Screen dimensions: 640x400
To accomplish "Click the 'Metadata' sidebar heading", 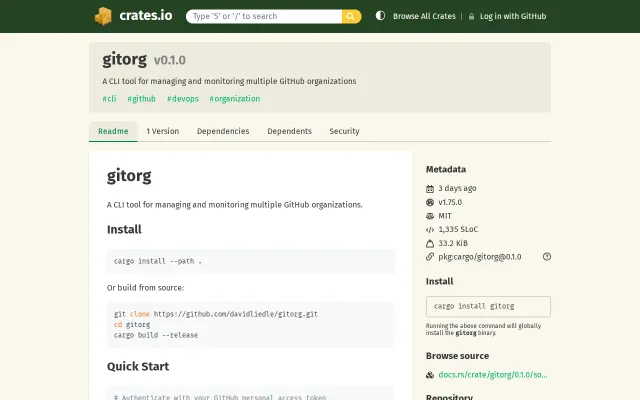I will 446,169.
